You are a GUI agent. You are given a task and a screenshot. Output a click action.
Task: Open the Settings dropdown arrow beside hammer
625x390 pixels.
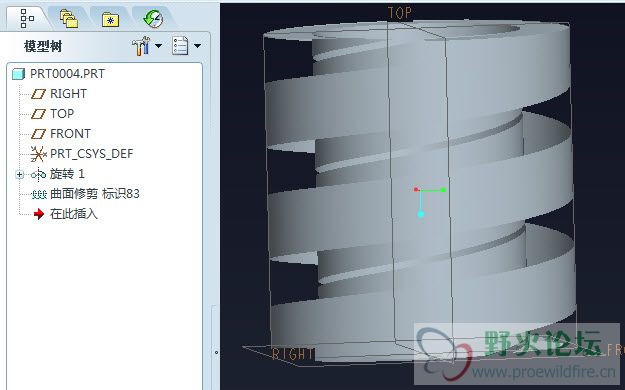[x=159, y=46]
